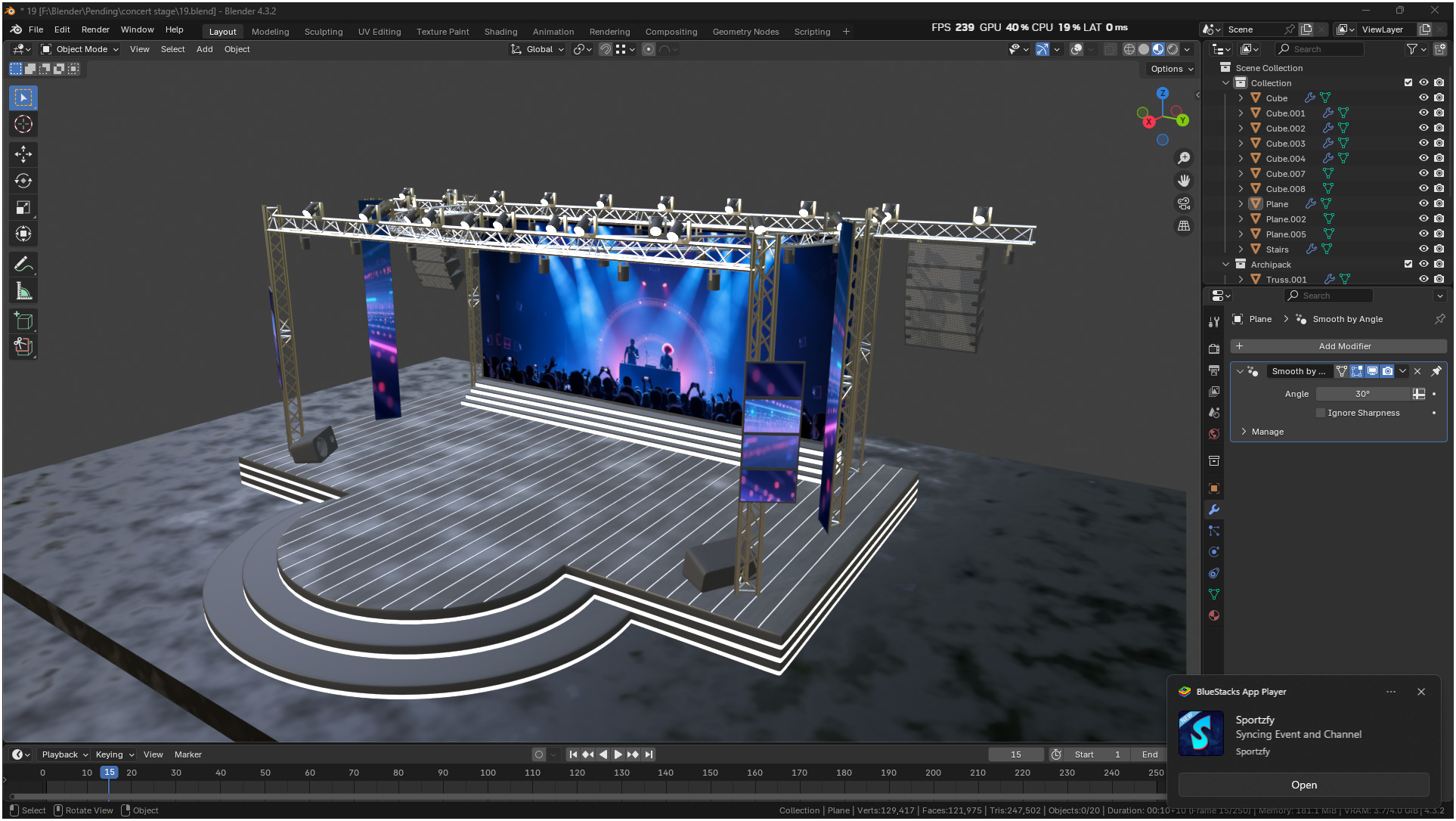
Task: Expand the Stairs object in outliner
Action: pyautogui.click(x=1241, y=249)
